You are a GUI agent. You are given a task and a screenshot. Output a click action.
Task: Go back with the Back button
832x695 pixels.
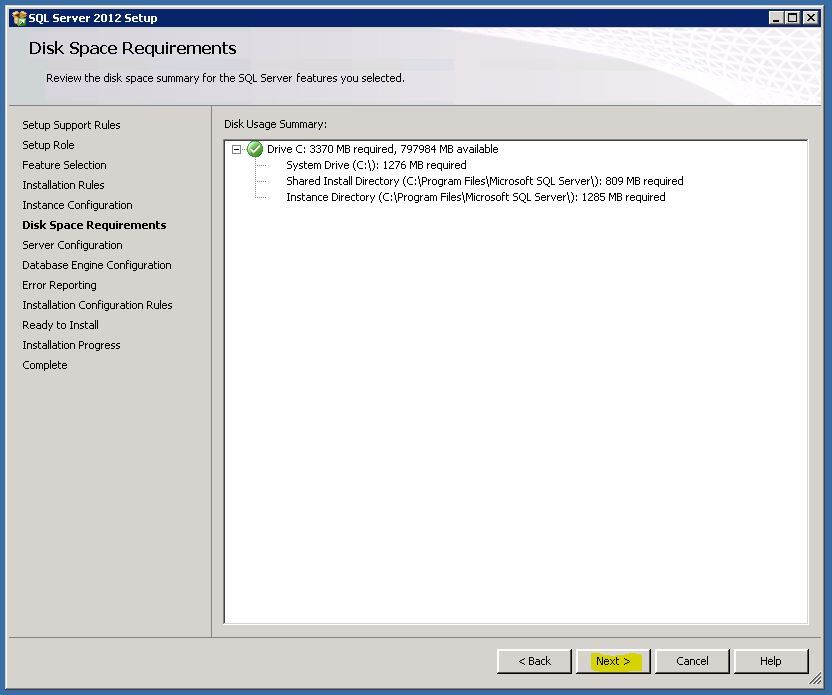click(x=534, y=661)
